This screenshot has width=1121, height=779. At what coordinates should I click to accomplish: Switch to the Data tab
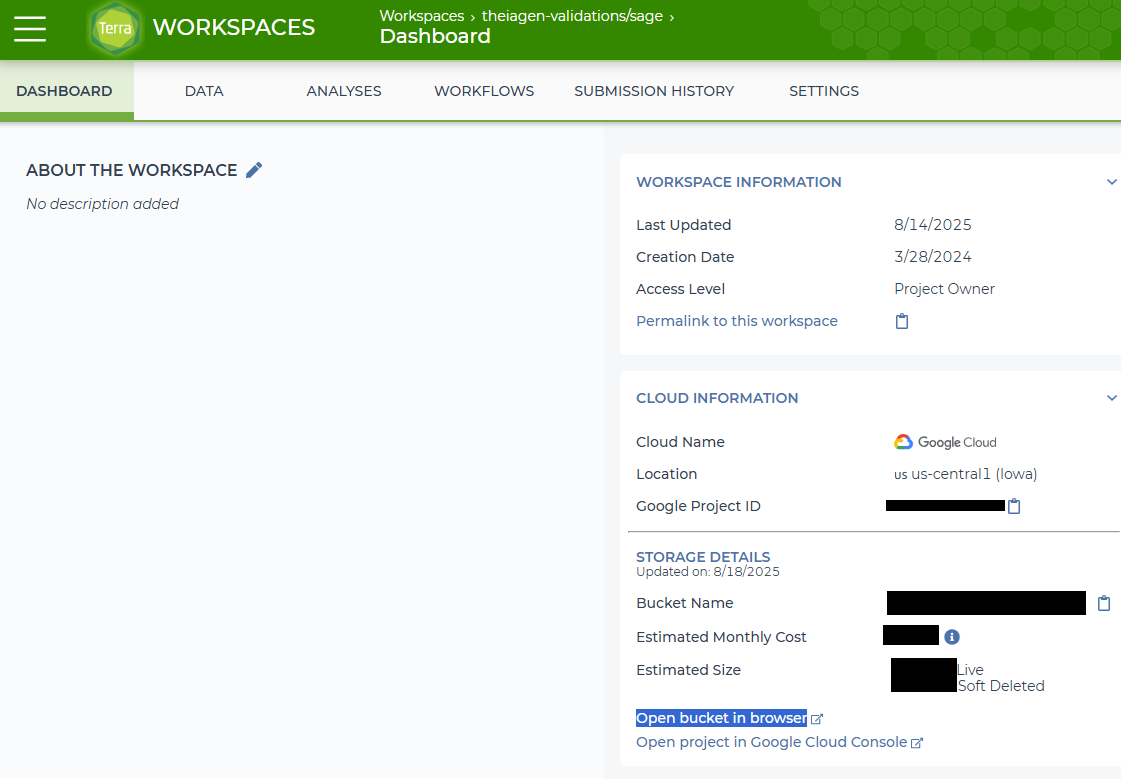coord(204,91)
